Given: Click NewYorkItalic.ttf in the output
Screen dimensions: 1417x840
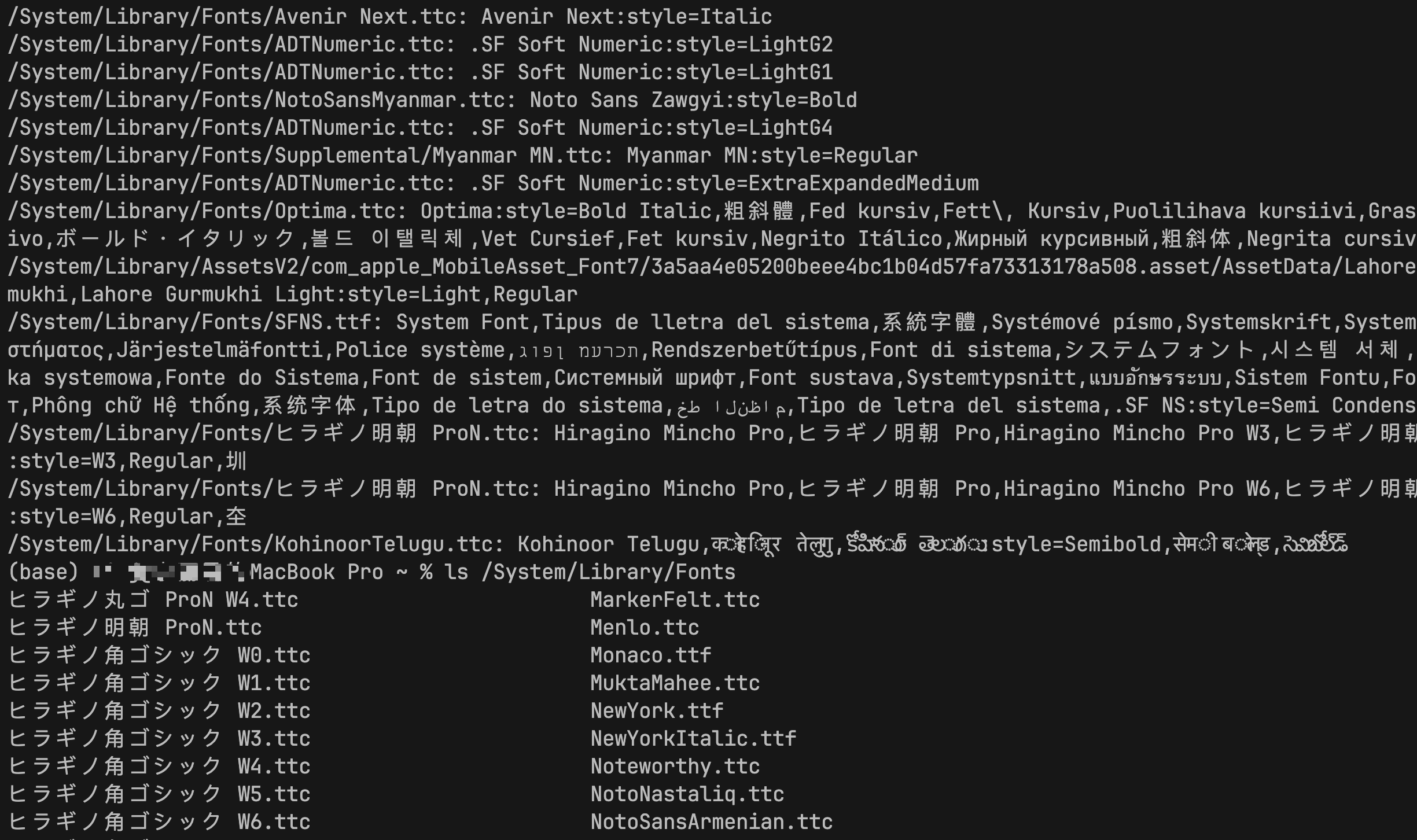Looking at the screenshot, I should pos(693,739).
